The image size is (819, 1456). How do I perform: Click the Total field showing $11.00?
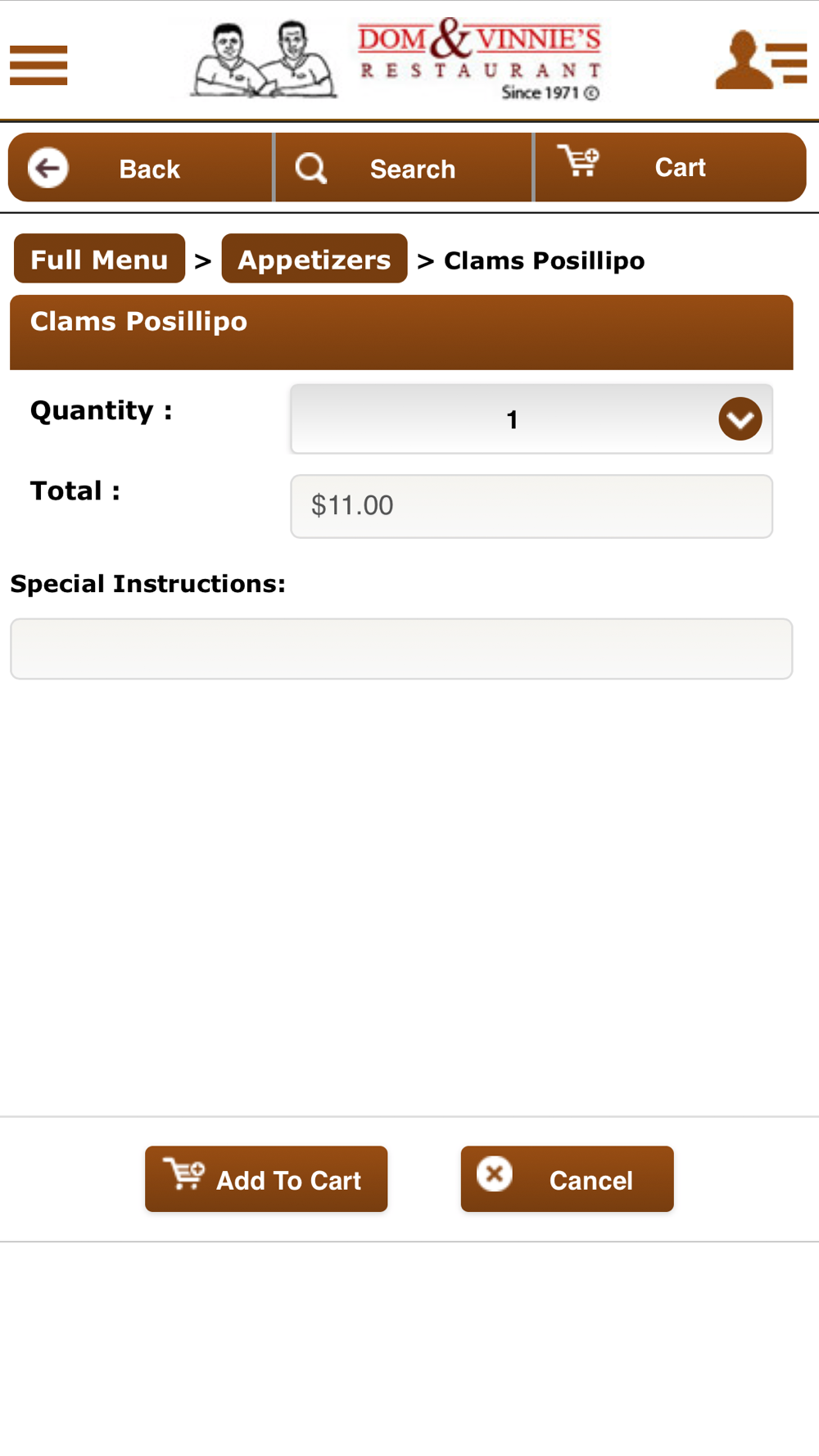coord(532,506)
